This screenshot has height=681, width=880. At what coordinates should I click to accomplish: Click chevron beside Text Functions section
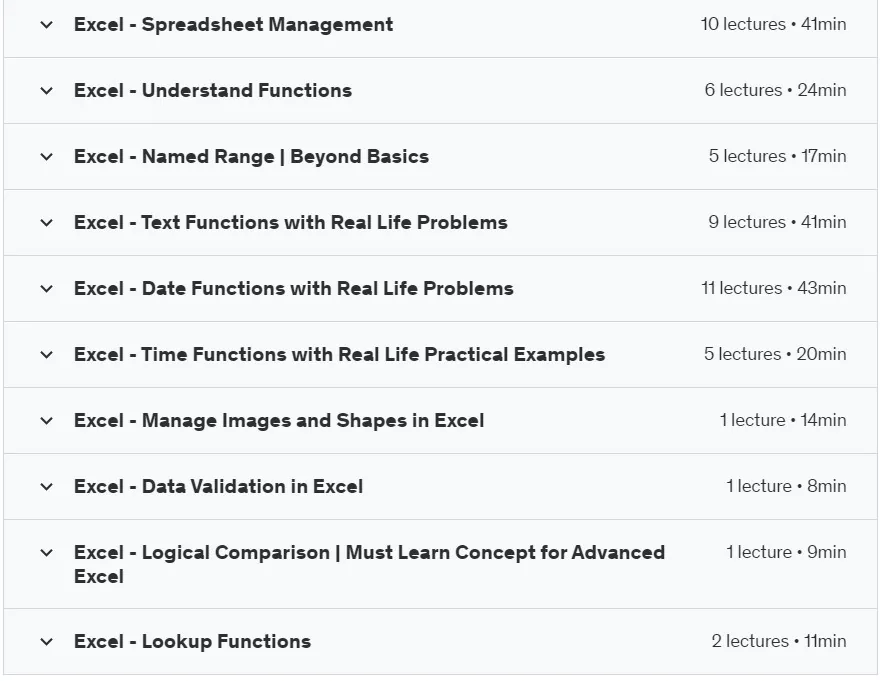tap(47, 223)
